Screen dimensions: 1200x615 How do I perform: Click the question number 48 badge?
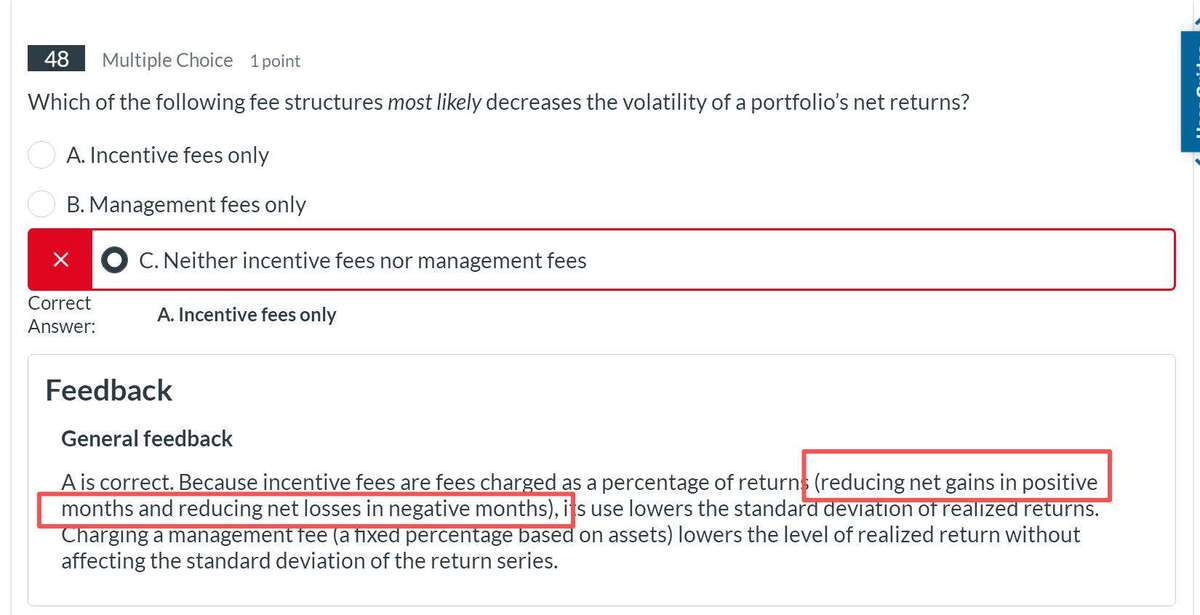57,59
